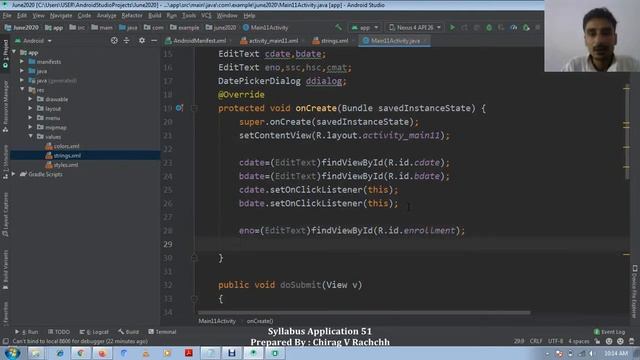Expand Gradle Scripts node

pyautogui.click(x=14, y=174)
